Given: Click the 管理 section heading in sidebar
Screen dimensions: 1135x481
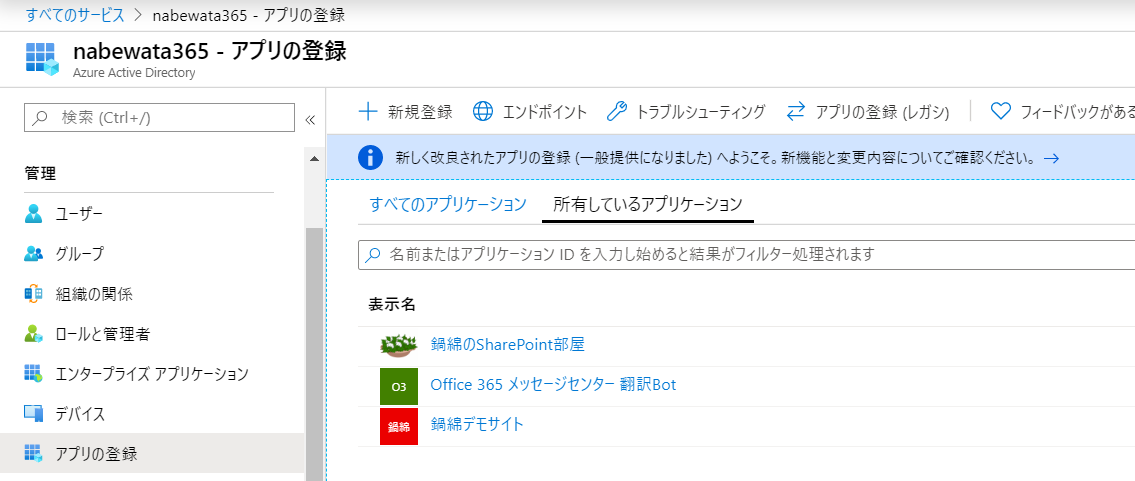Looking at the screenshot, I should tap(40, 174).
